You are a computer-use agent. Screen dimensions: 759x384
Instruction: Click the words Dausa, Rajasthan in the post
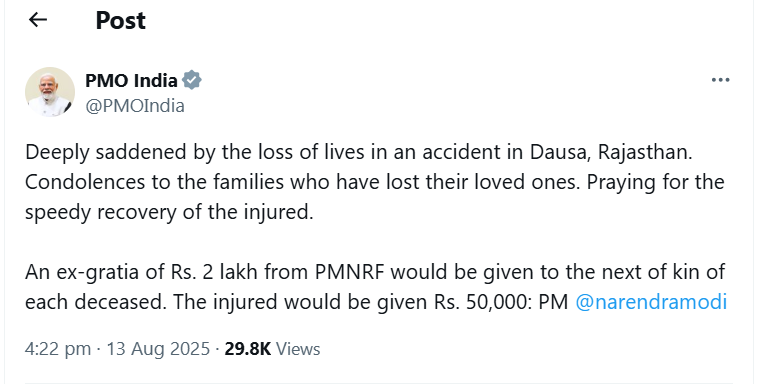coord(611,152)
